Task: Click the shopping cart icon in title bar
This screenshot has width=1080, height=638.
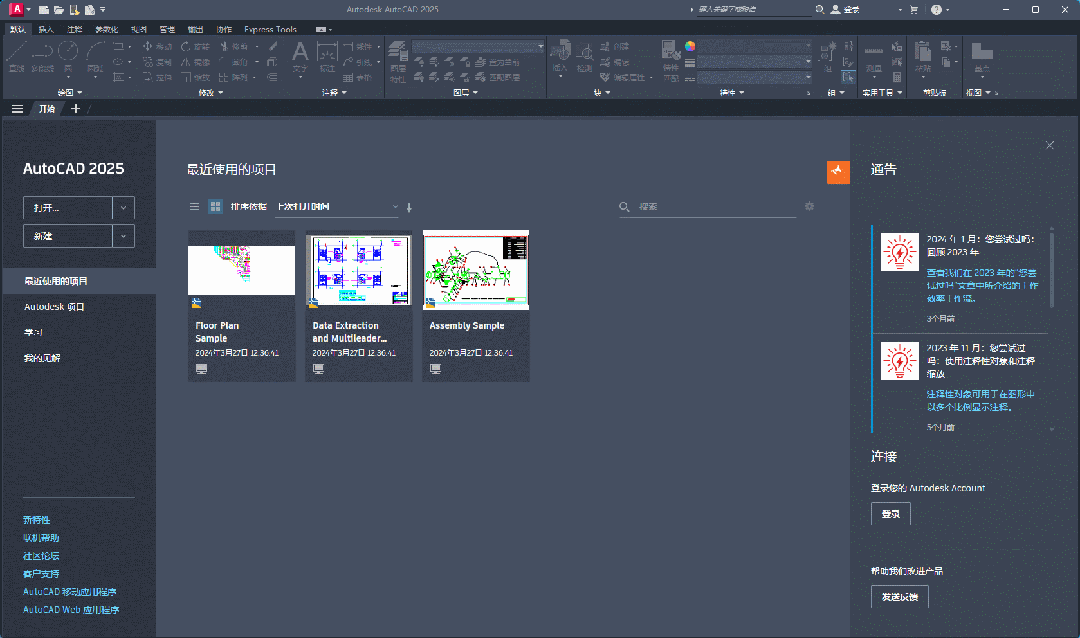Action: (x=914, y=10)
